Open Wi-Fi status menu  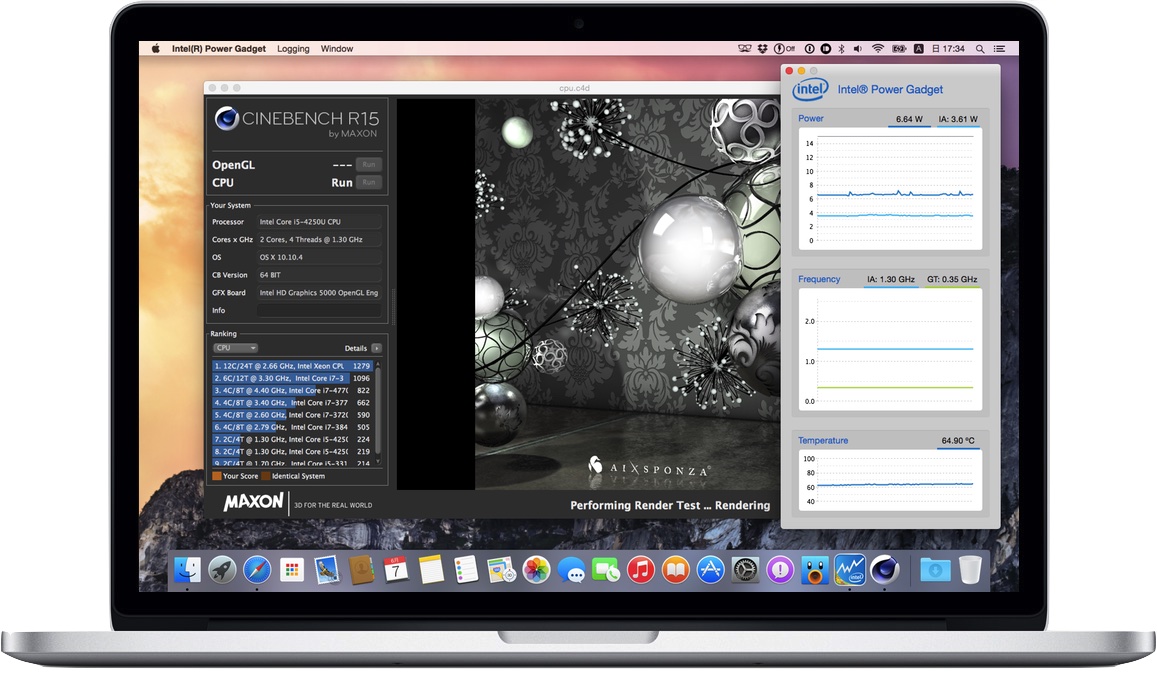[877, 49]
